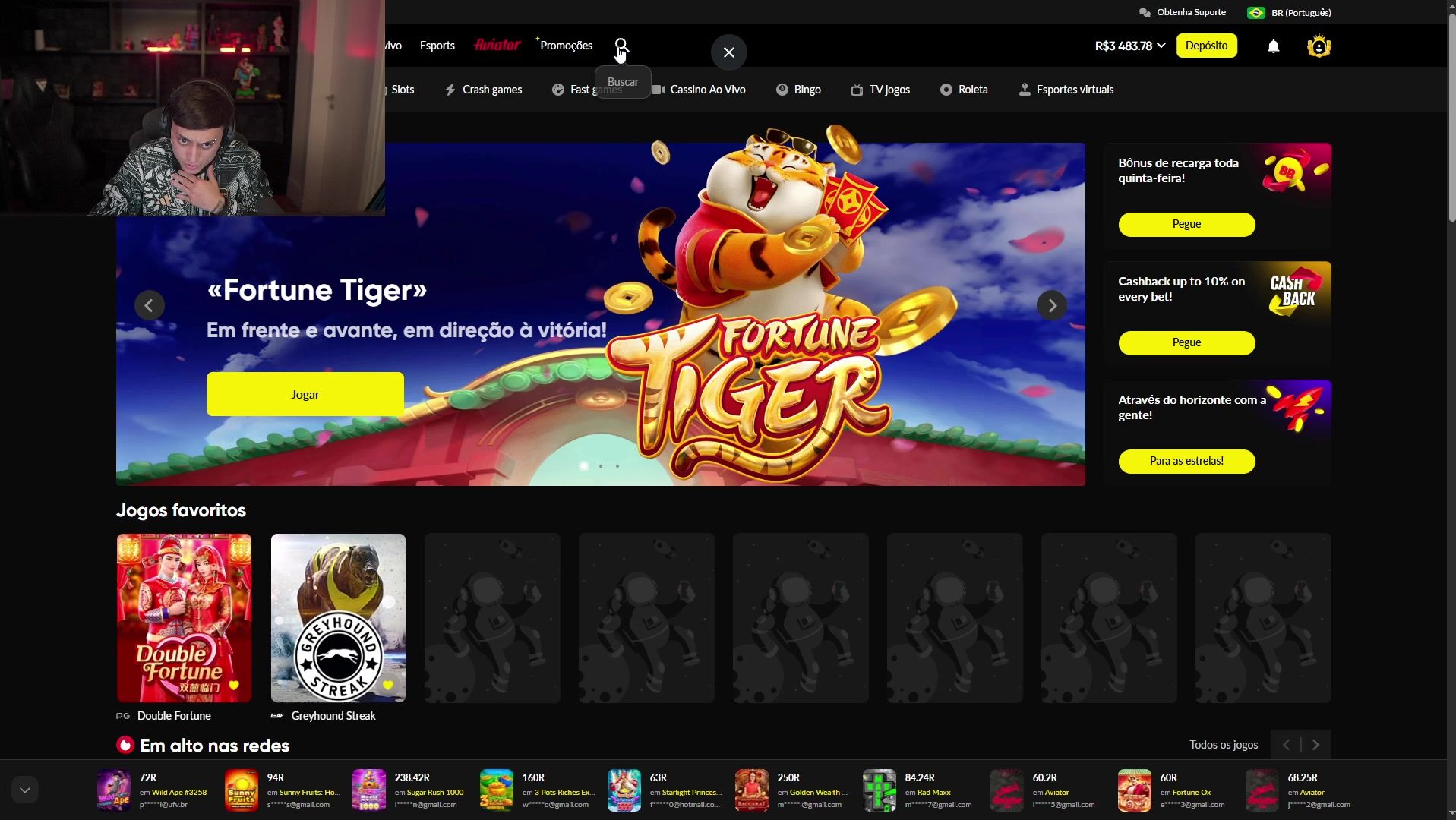The image size is (1456, 820).
Task: Go to previous banner slide
Action: pyautogui.click(x=150, y=305)
